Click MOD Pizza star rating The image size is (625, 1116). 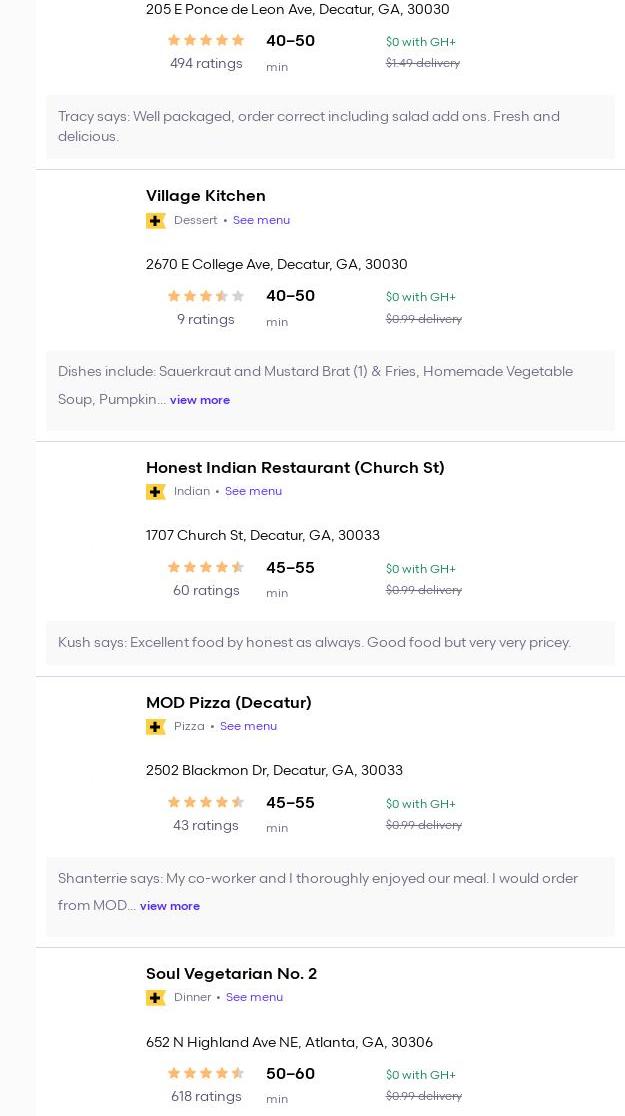(206, 802)
